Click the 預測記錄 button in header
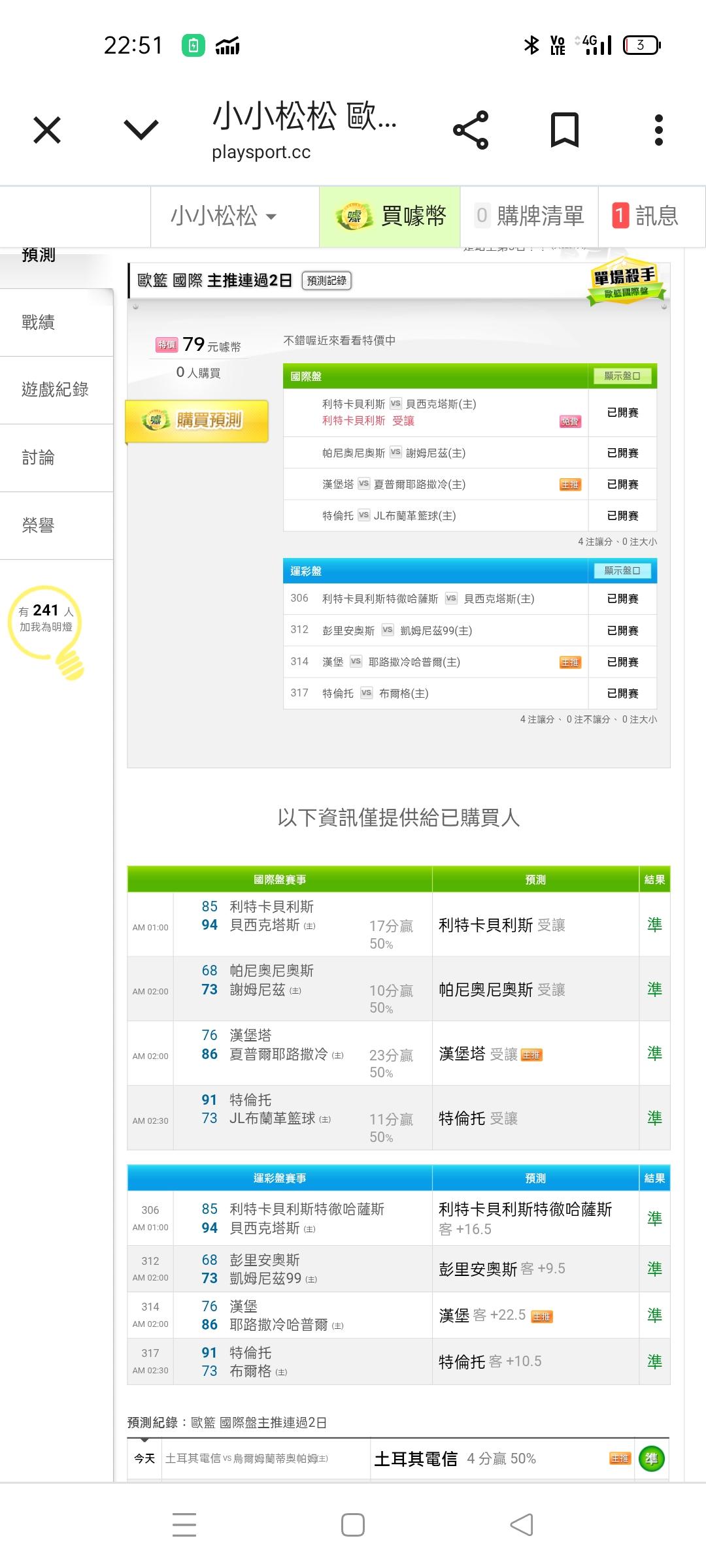The image size is (706, 1568). tap(326, 280)
